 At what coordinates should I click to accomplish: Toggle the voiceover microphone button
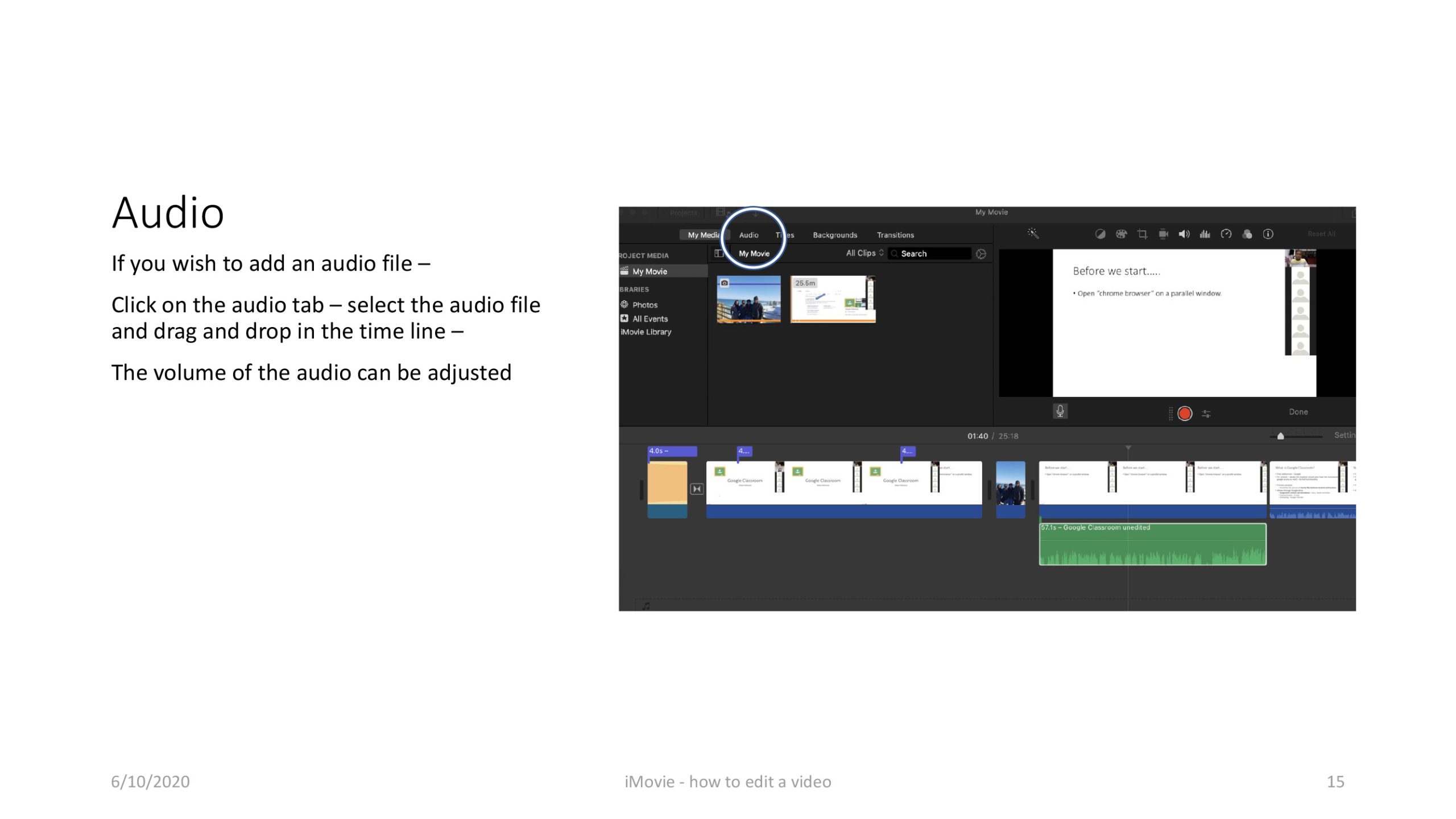tap(1060, 411)
